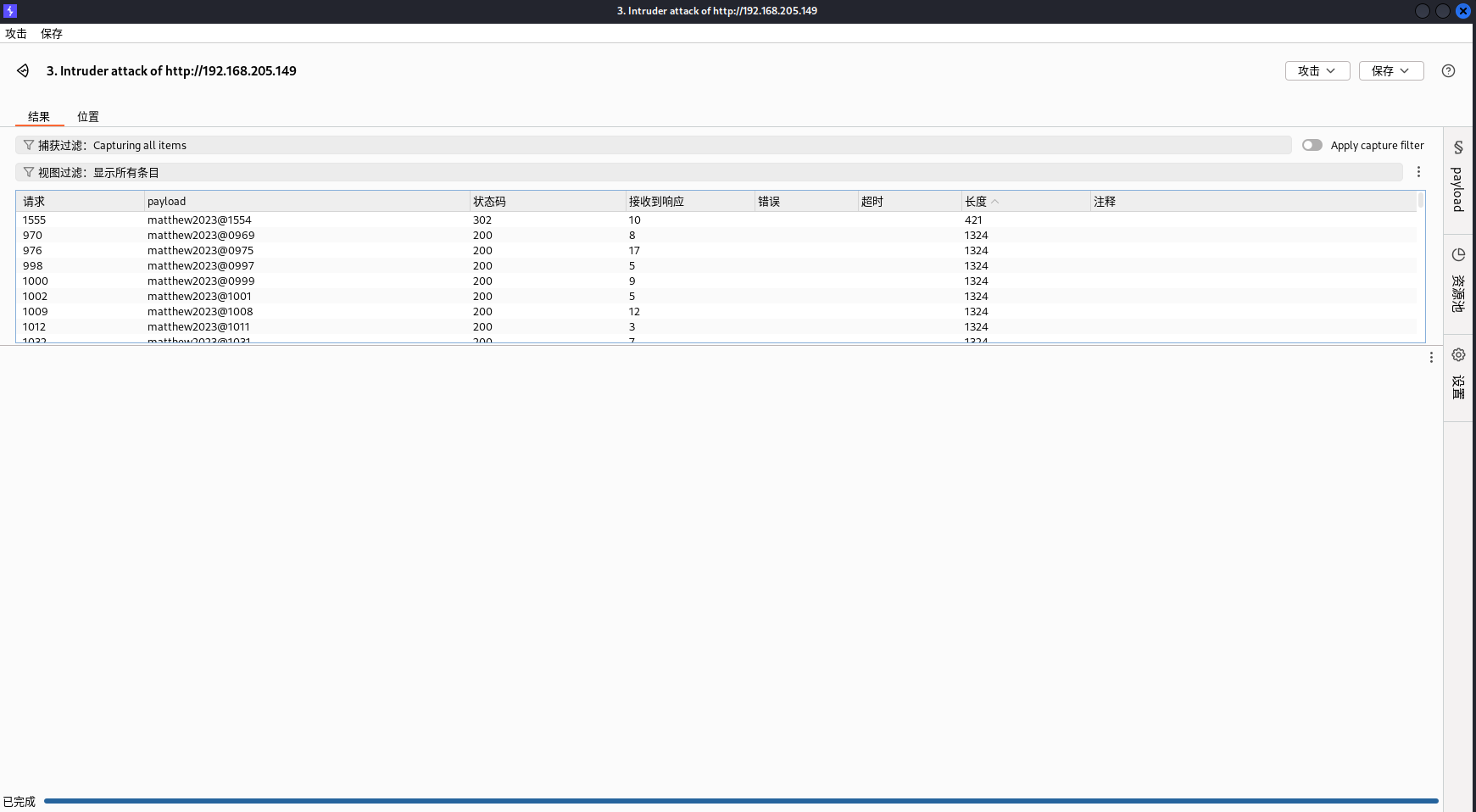Click the view filter funnel icon
The height and width of the screenshot is (812, 1476).
point(29,172)
